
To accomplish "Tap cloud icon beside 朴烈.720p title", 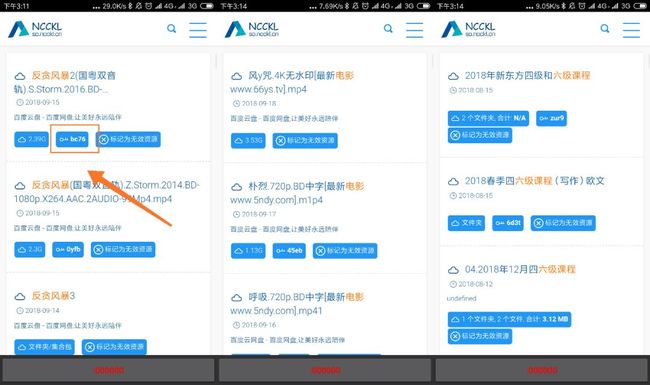I will click(x=237, y=187).
